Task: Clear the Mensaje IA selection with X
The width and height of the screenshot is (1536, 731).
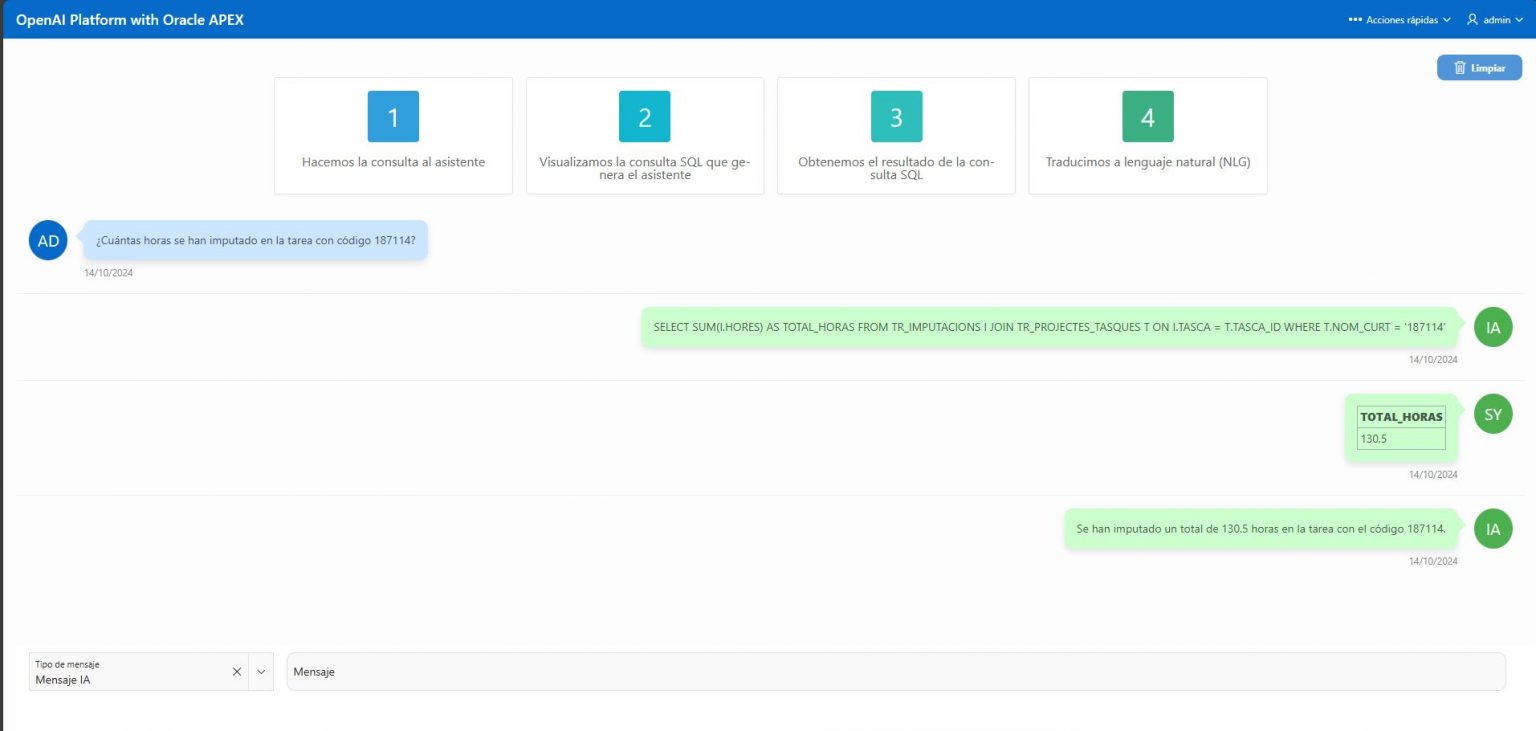Action: (x=237, y=672)
